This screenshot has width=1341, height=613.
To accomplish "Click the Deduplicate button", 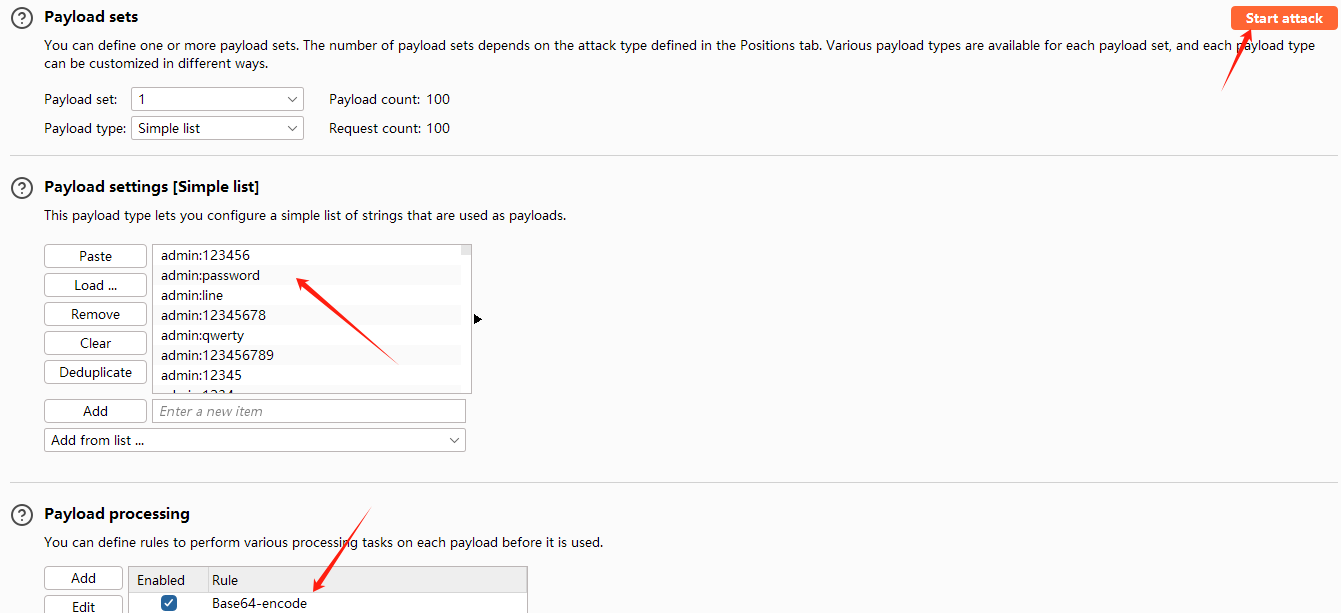I will (95, 372).
